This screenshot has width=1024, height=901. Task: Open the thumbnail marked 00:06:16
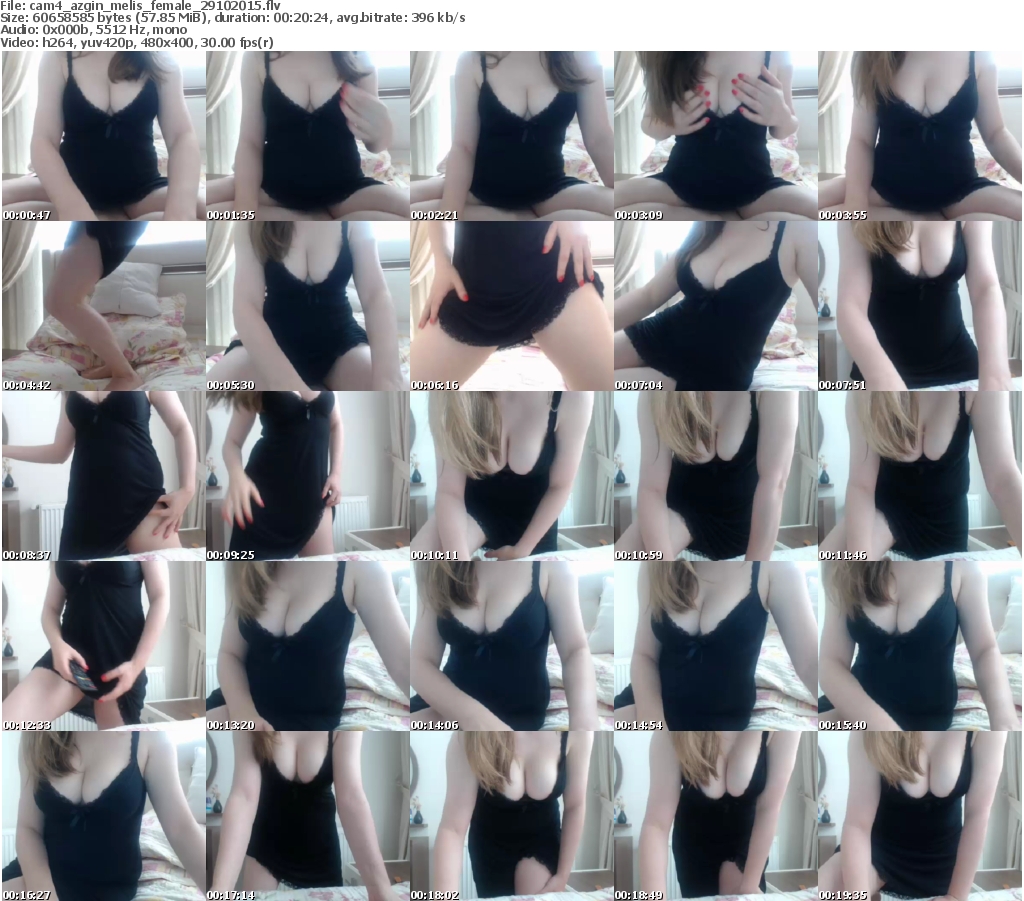point(511,306)
